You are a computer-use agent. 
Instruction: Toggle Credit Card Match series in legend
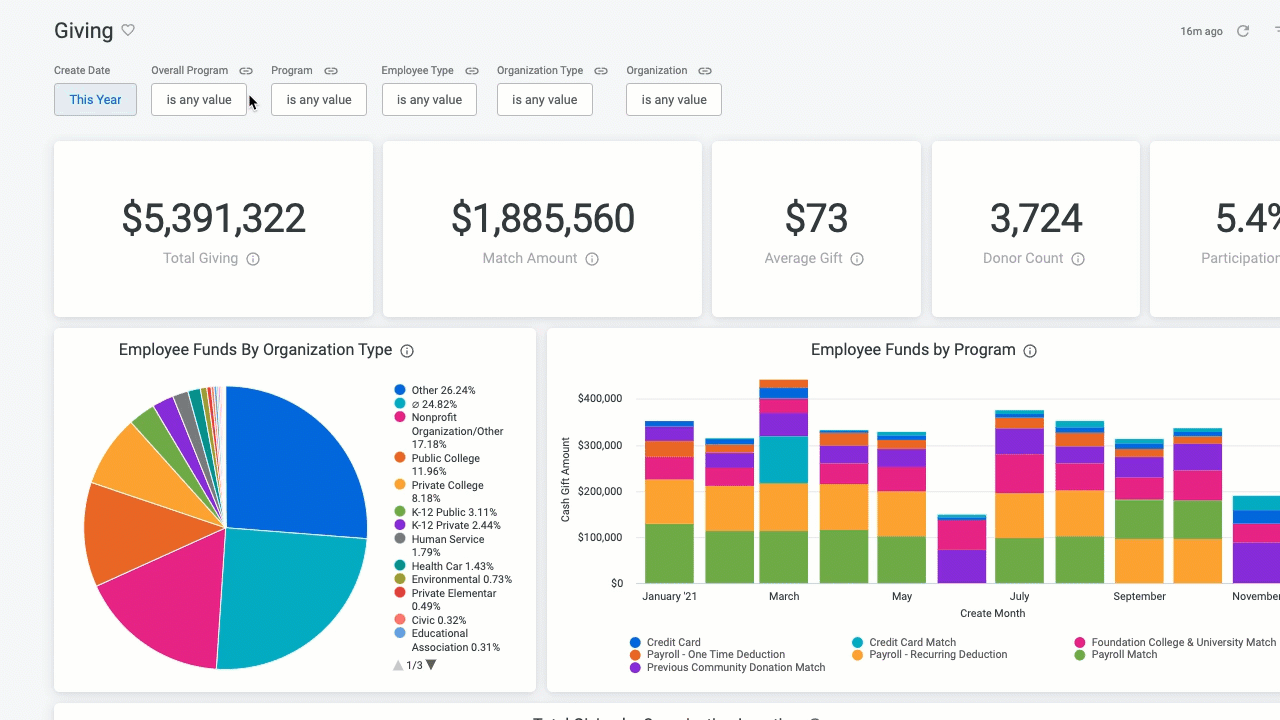point(904,642)
